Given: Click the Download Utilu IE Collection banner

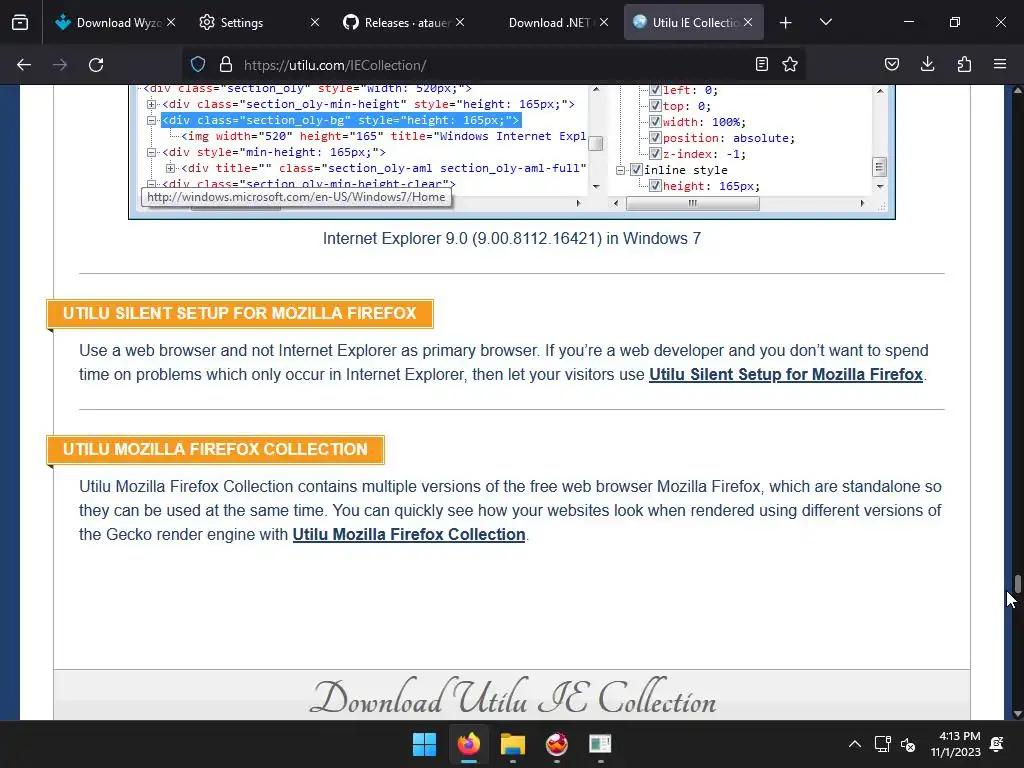Looking at the screenshot, I should [x=512, y=696].
